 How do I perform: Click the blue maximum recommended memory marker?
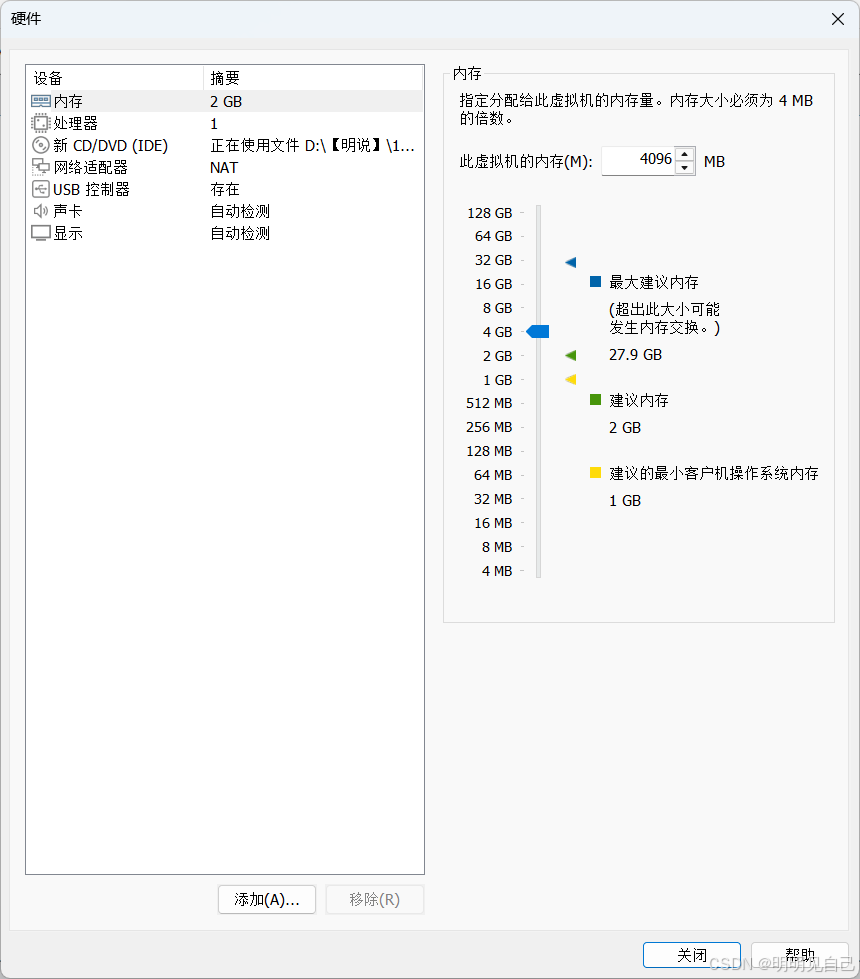pos(571,262)
